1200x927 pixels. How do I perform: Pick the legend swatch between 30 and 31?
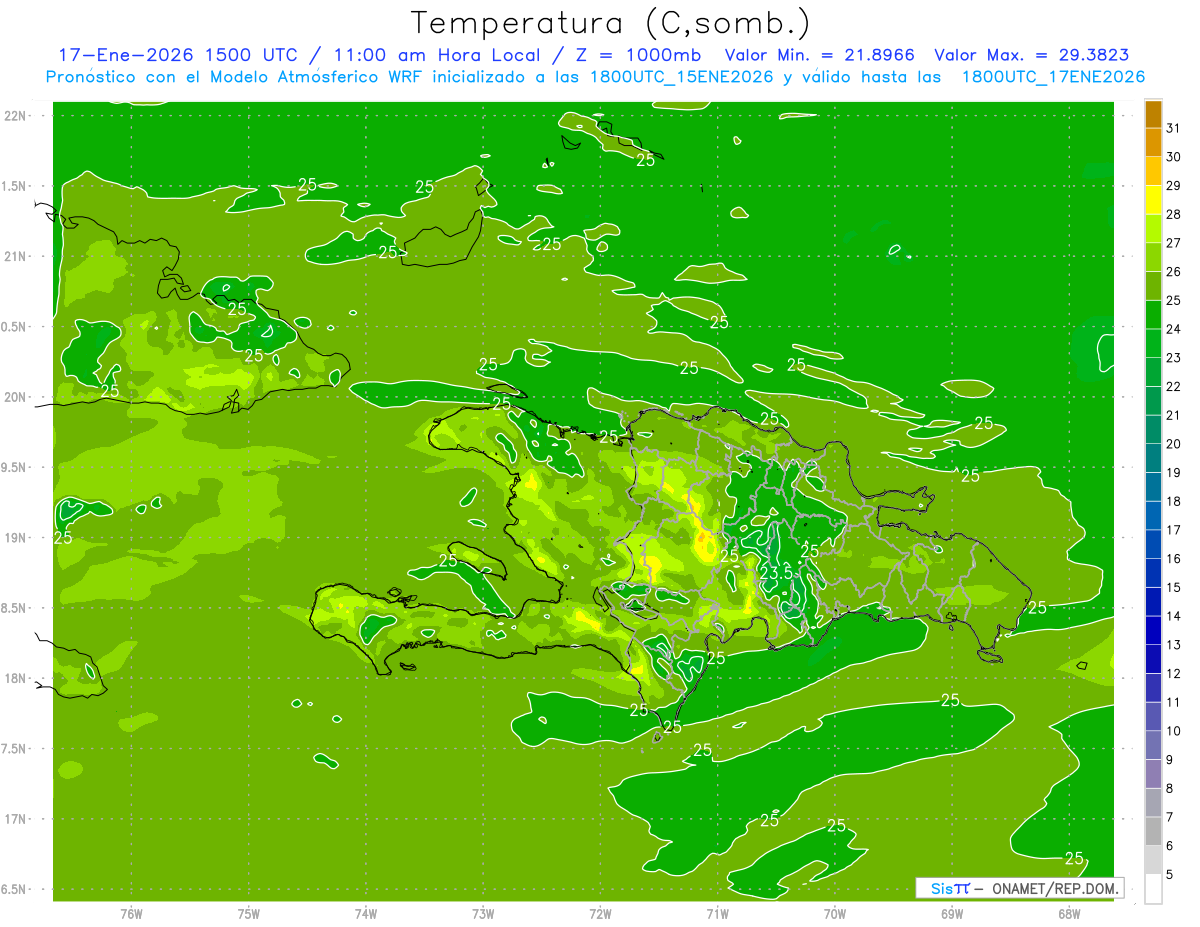coord(1153,143)
